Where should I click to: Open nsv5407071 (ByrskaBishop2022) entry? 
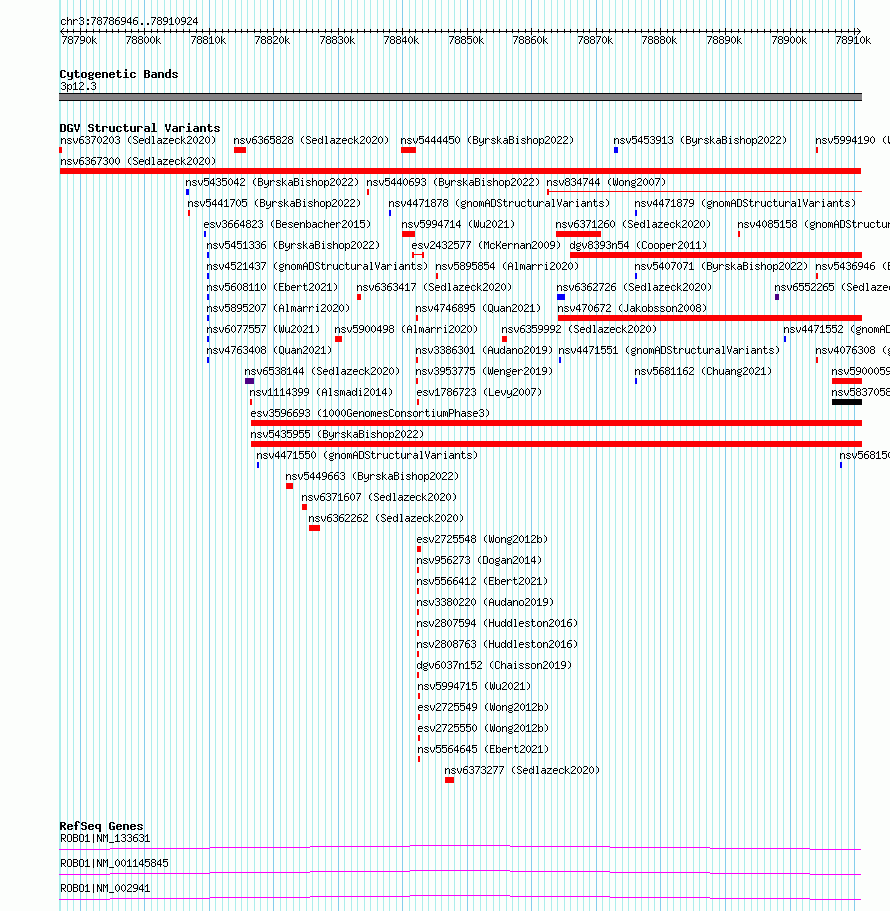pyautogui.click(x=720, y=266)
